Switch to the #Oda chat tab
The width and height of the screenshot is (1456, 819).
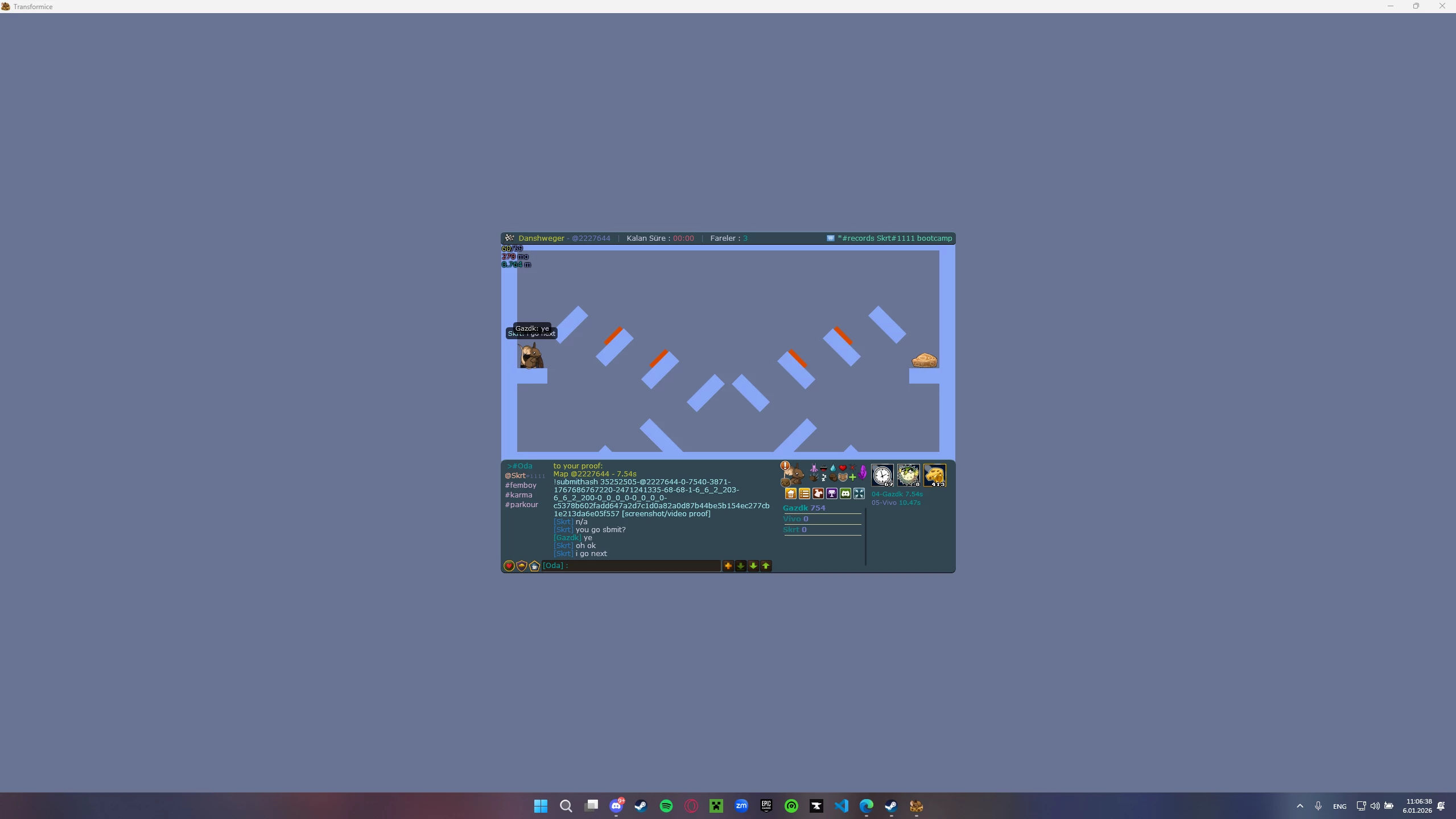520,466
